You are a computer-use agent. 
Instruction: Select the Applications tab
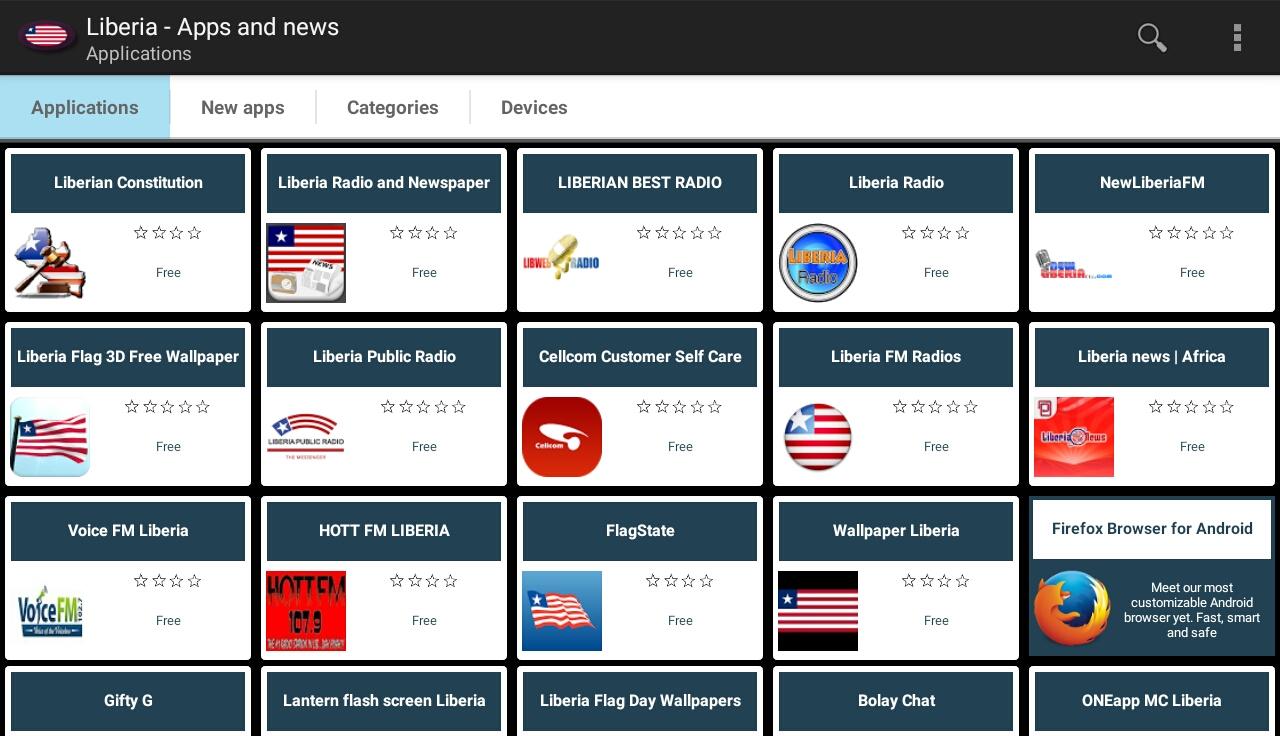click(85, 108)
